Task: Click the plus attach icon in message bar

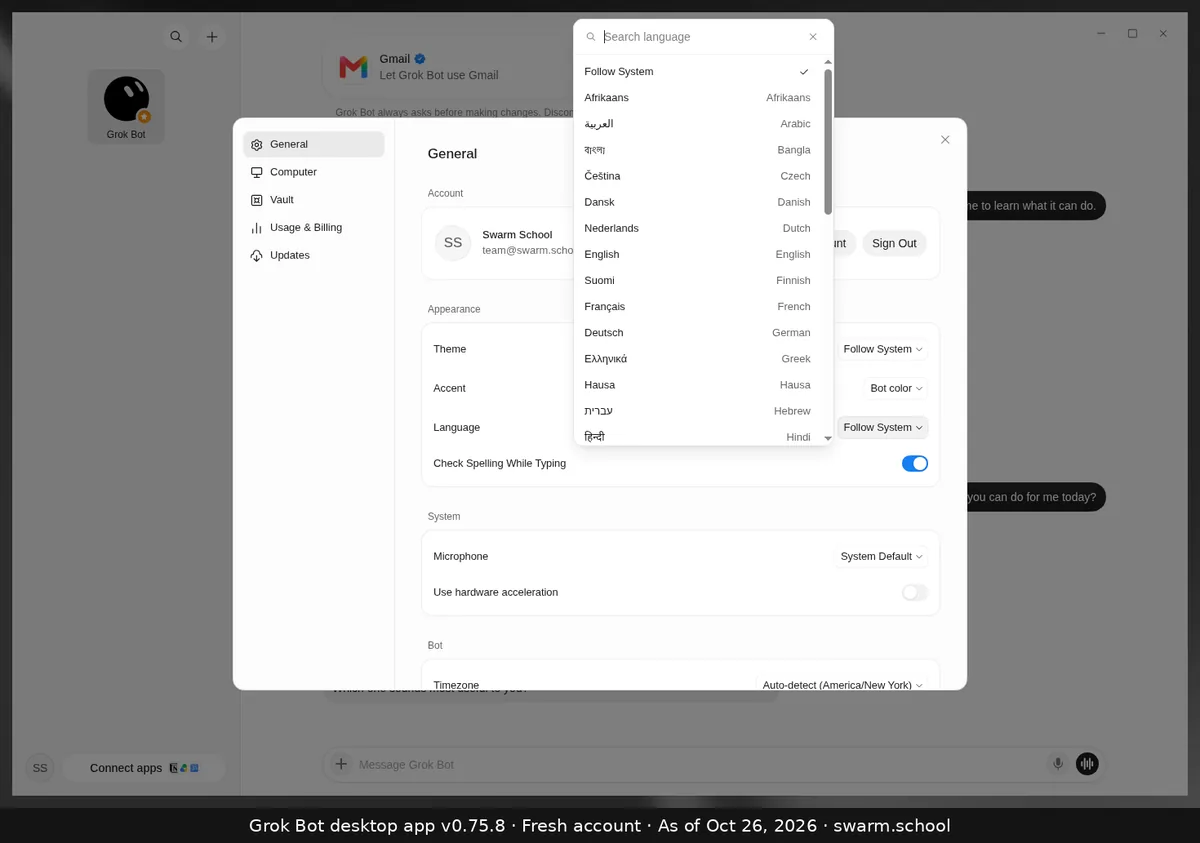Action: tap(341, 764)
